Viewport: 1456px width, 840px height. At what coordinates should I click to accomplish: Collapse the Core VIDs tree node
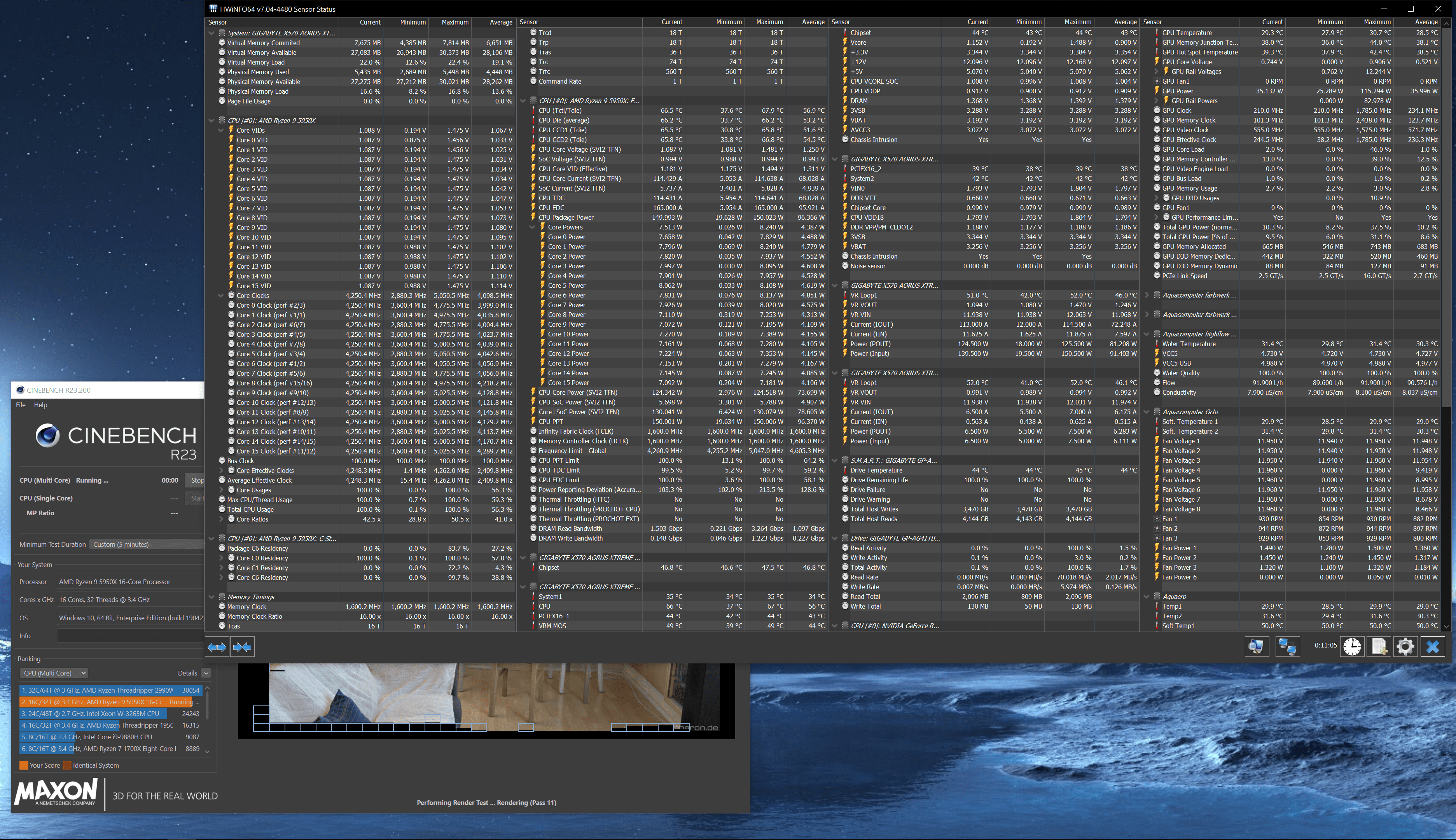221,130
